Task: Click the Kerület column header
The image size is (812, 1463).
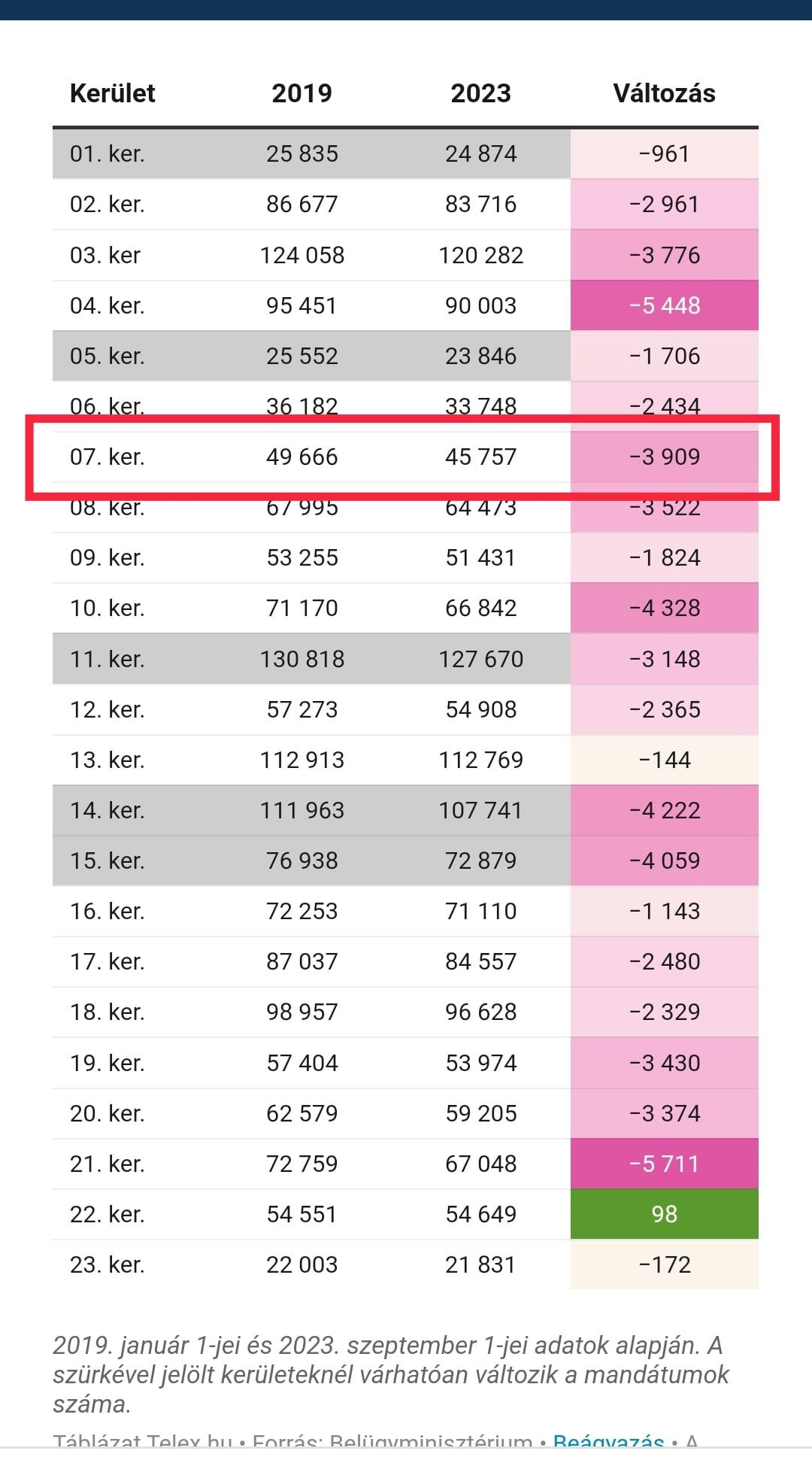Action: click(112, 93)
